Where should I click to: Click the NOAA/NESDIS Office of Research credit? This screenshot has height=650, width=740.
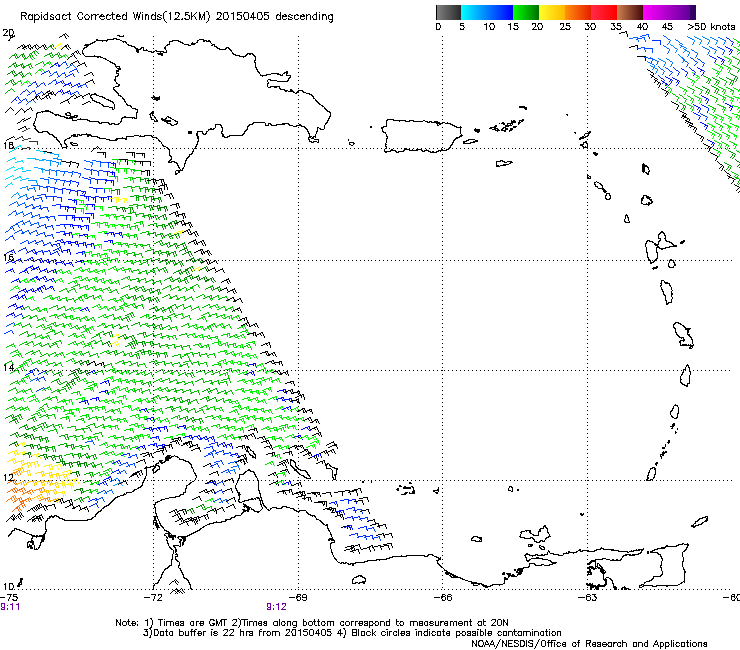pos(589,643)
